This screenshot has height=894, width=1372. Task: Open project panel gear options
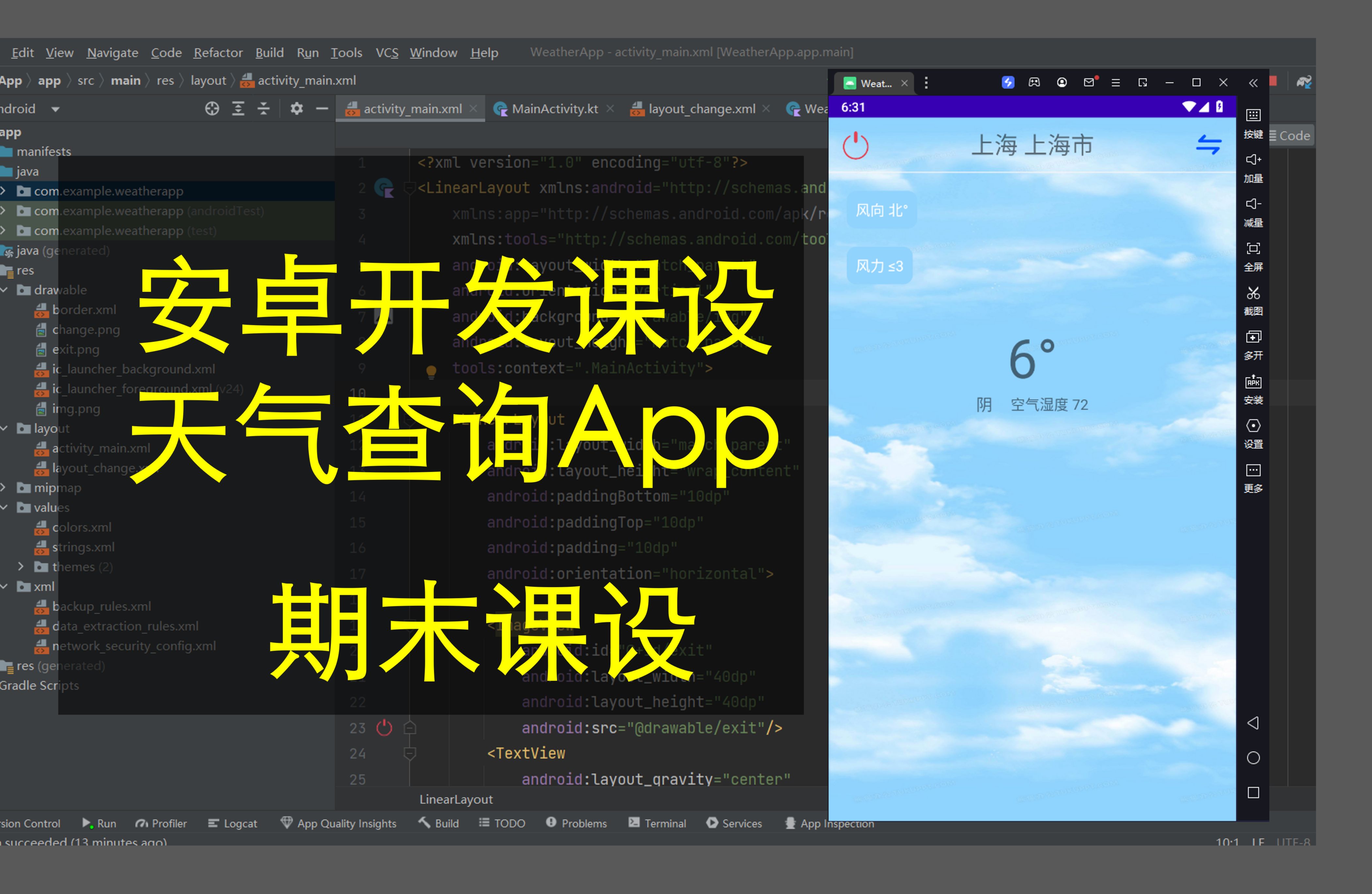pyautogui.click(x=296, y=108)
